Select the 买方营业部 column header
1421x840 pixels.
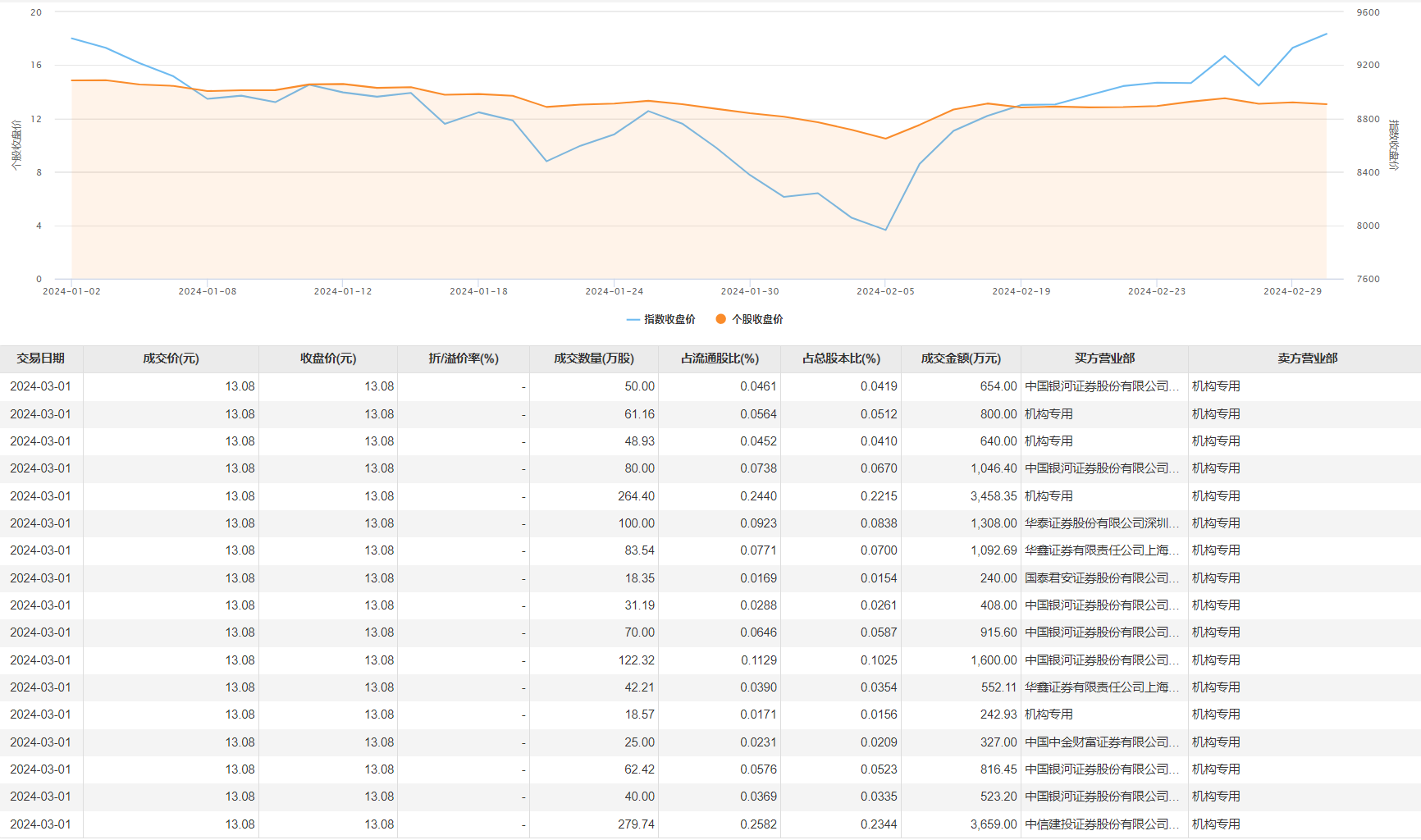[1104, 358]
